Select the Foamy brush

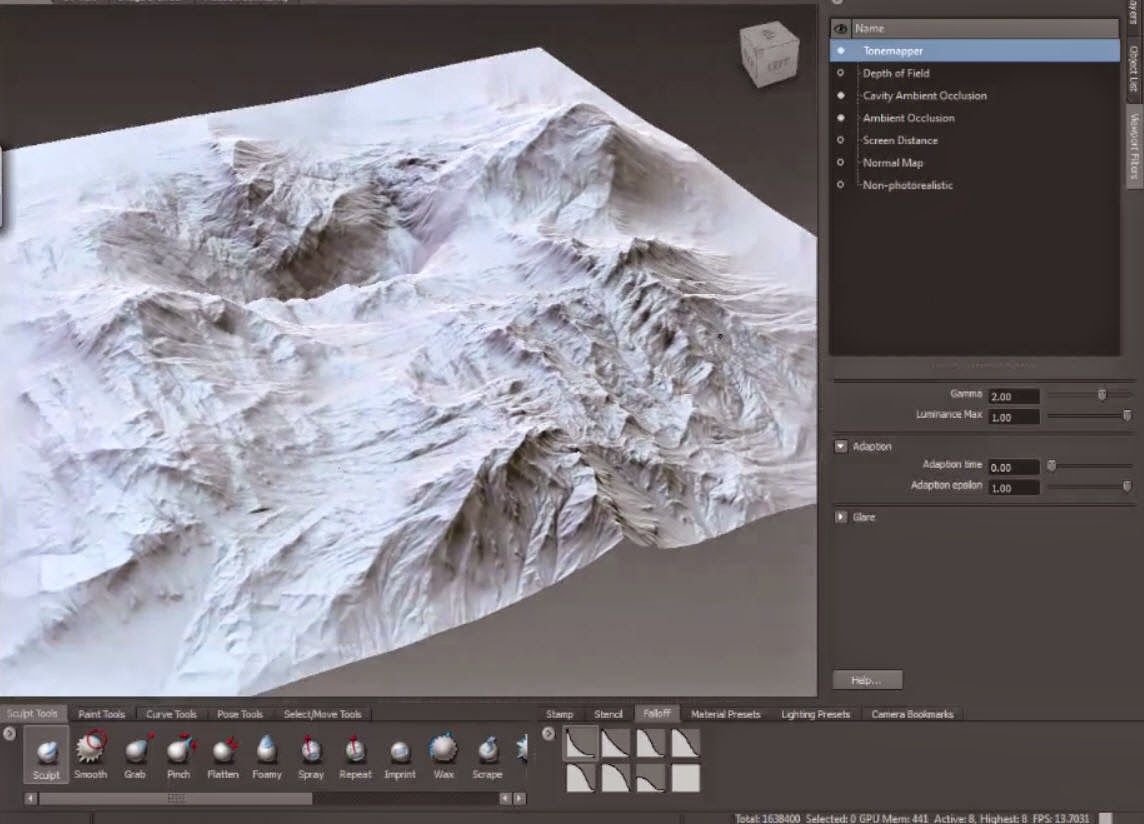pos(267,752)
